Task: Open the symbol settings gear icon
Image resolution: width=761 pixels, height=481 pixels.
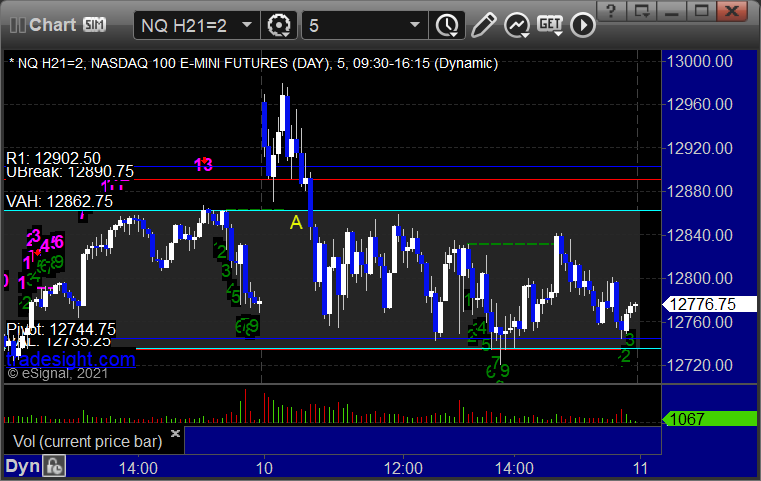Action: [279, 25]
